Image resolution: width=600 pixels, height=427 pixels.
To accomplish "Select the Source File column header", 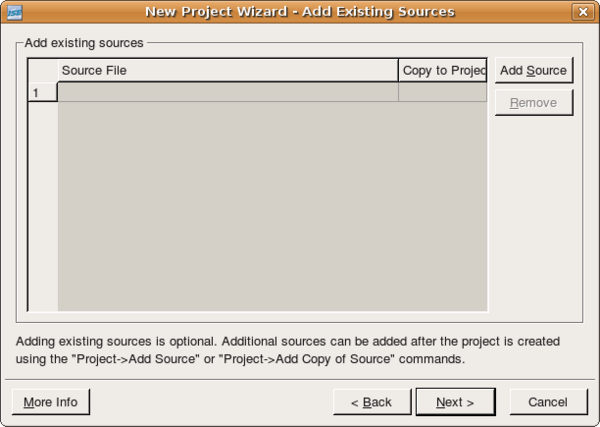I will [x=228, y=70].
